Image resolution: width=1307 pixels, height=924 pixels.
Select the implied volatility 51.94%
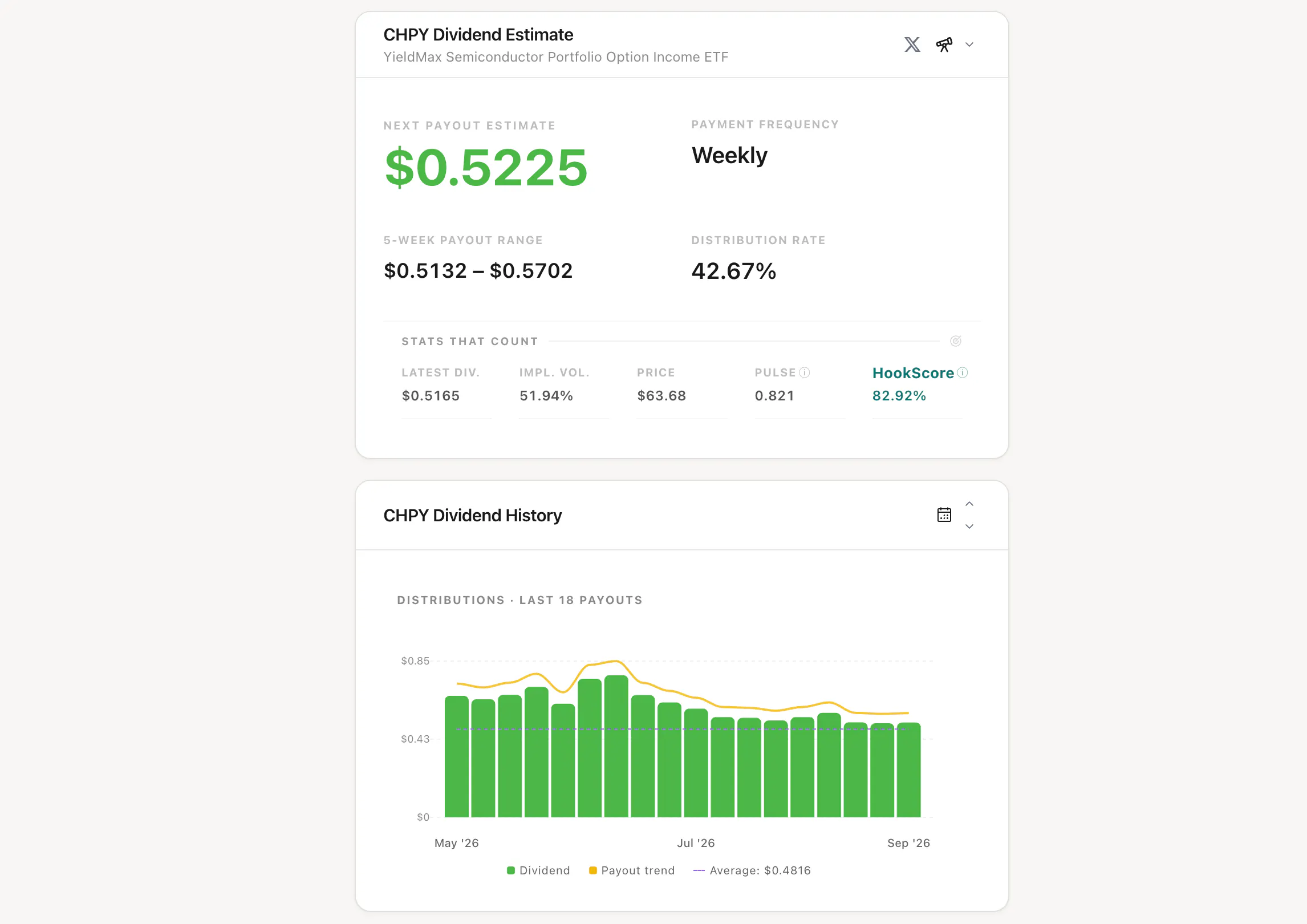546,395
